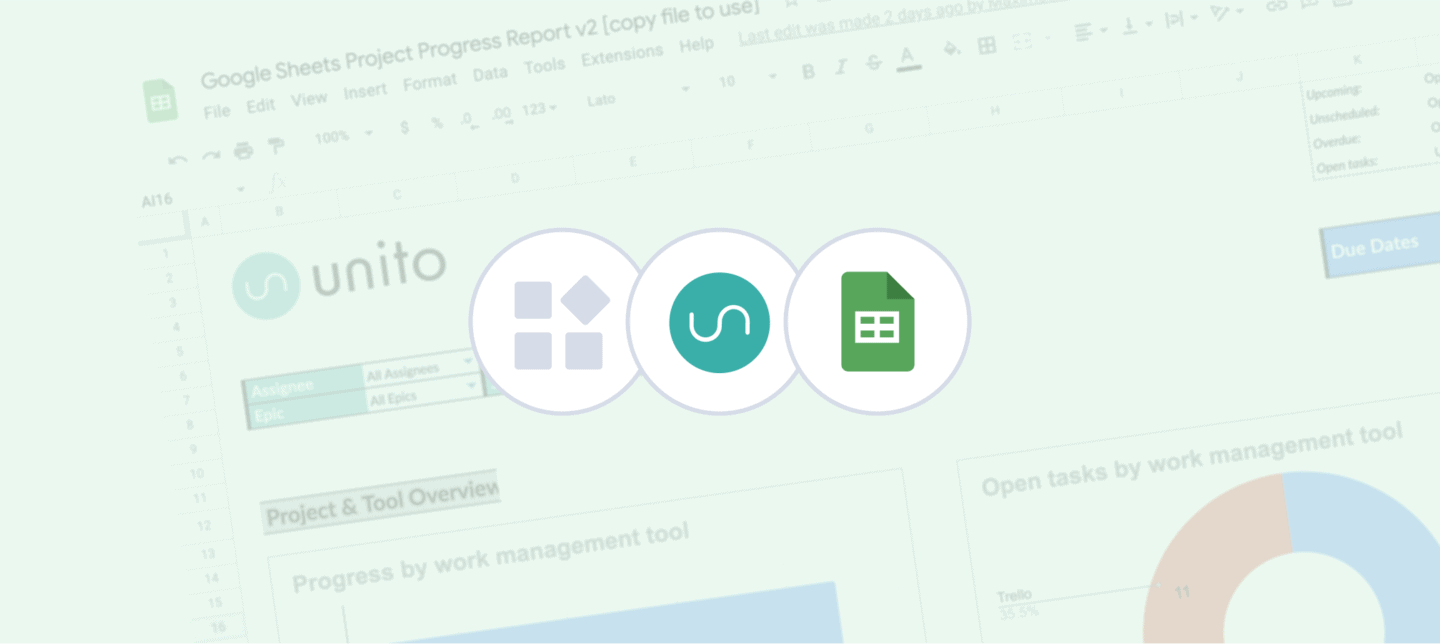Select the Paint format roller icon
The image size is (1440, 644).
click(x=276, y=146)
